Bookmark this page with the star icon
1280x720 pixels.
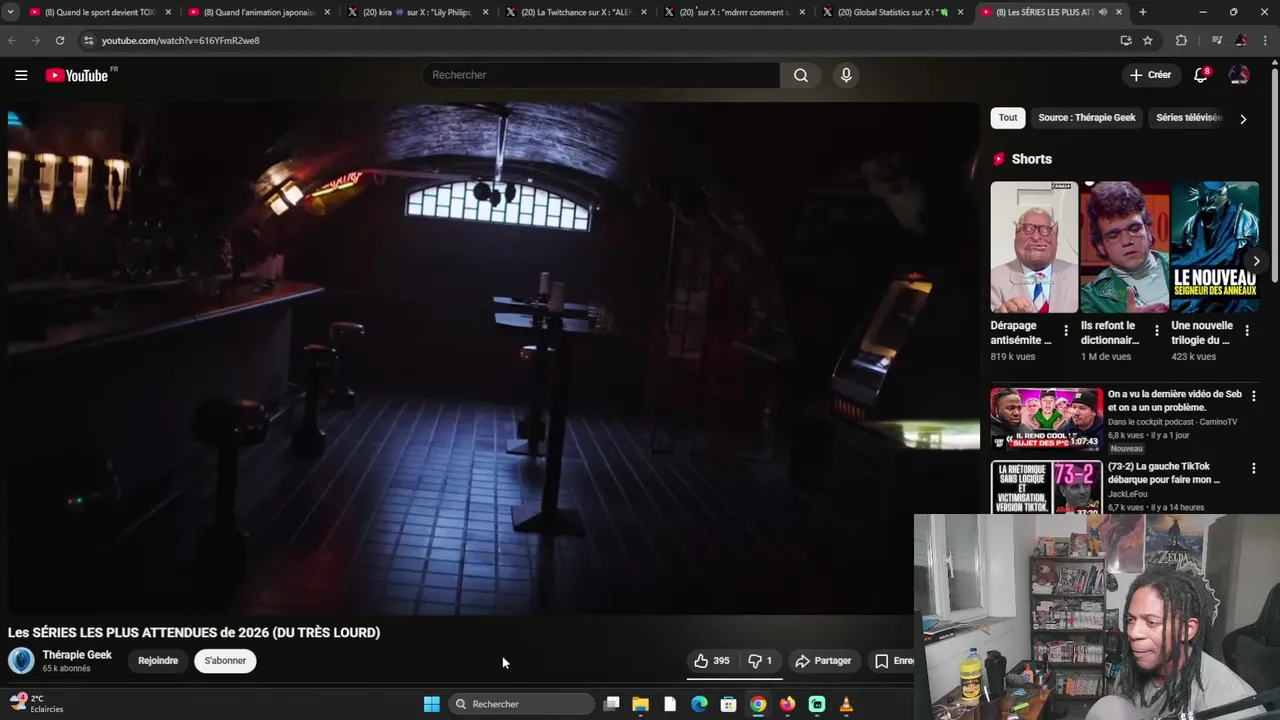[1148, 40]
